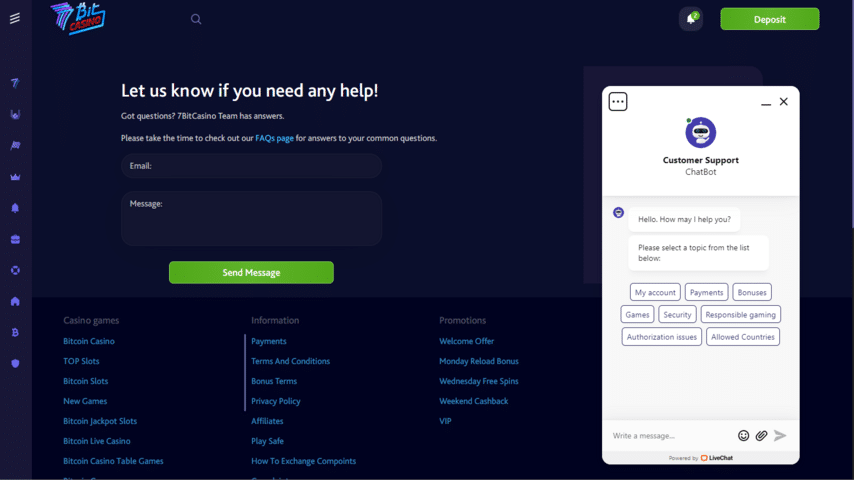The image size is (854, 480).
Task: Open the Privacy Policy link
Action: point(276,402)
